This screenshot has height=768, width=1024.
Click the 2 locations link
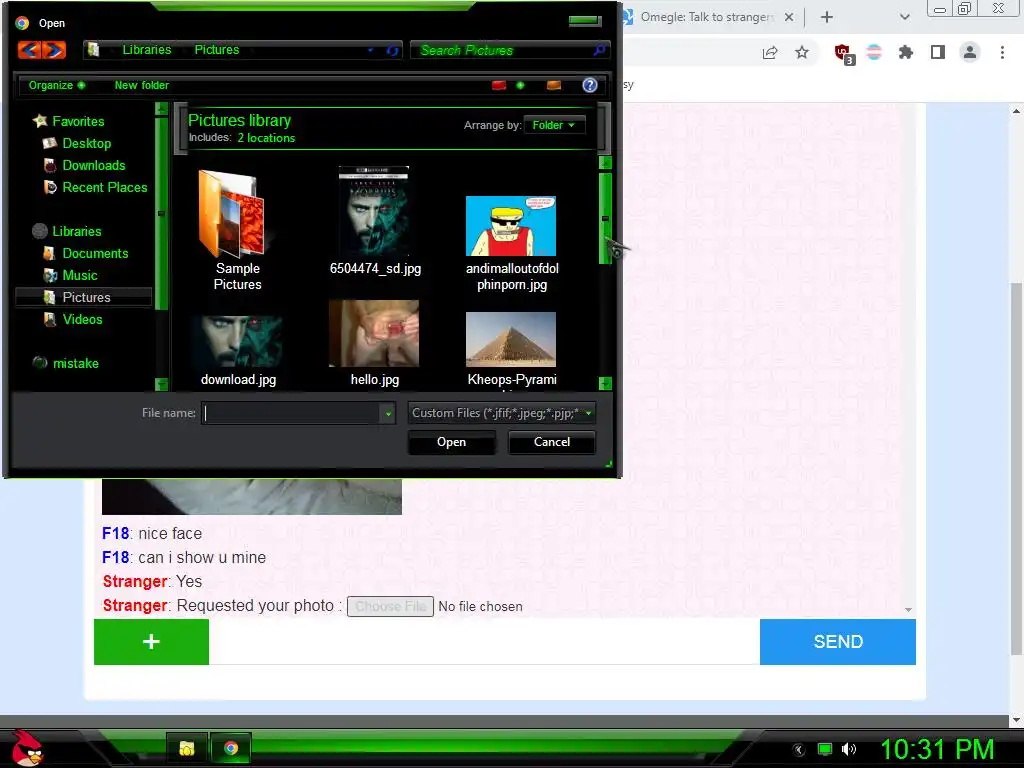point(266,138)
